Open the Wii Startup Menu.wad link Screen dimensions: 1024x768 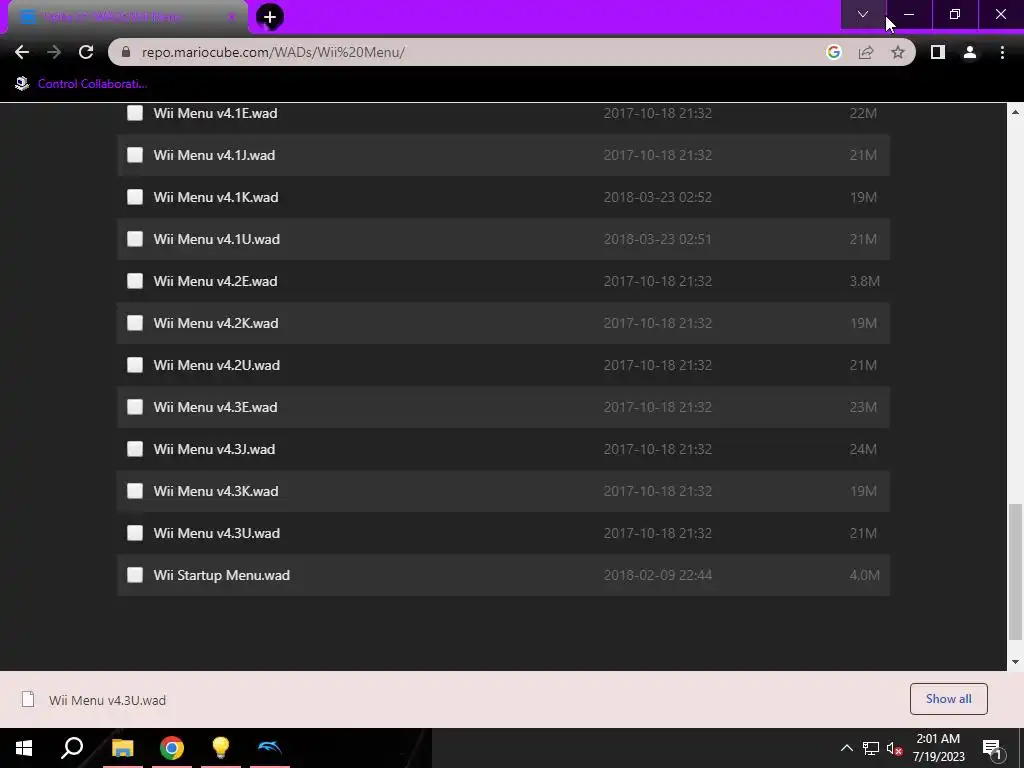tap(222, 575)
